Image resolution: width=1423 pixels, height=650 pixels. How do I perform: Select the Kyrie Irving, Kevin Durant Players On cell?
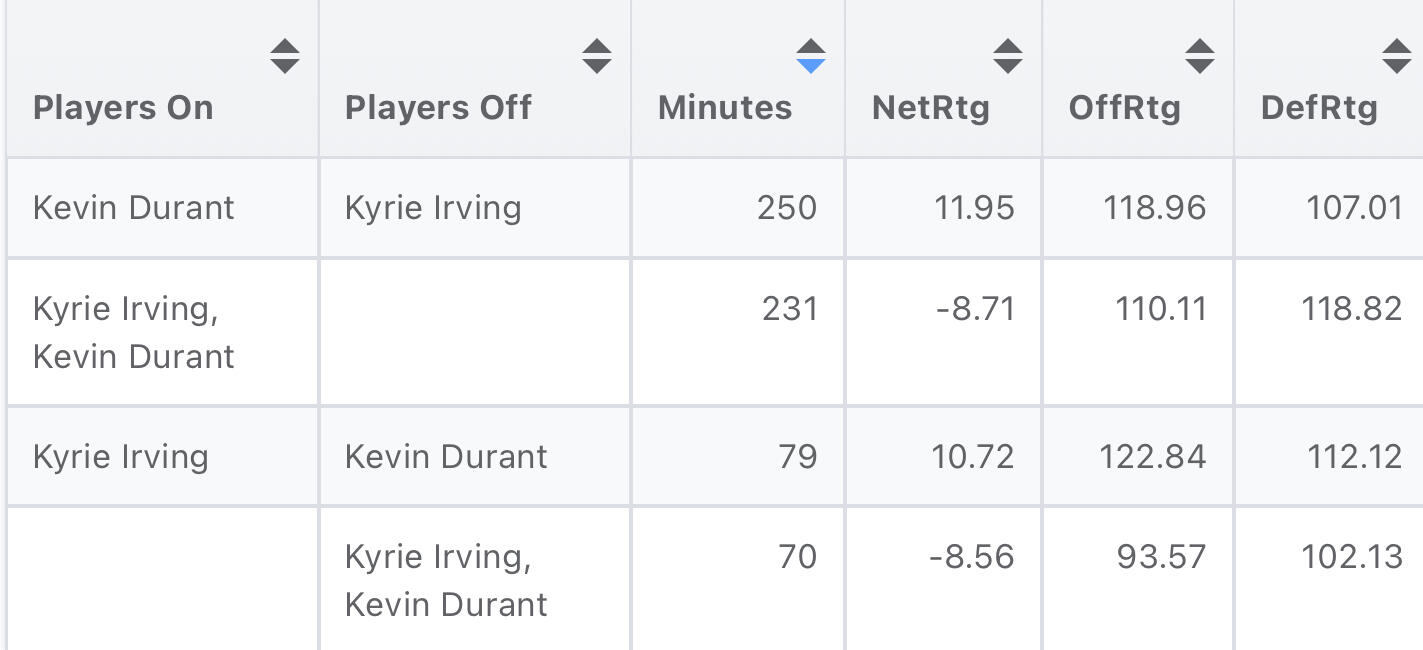coord(134,332)
